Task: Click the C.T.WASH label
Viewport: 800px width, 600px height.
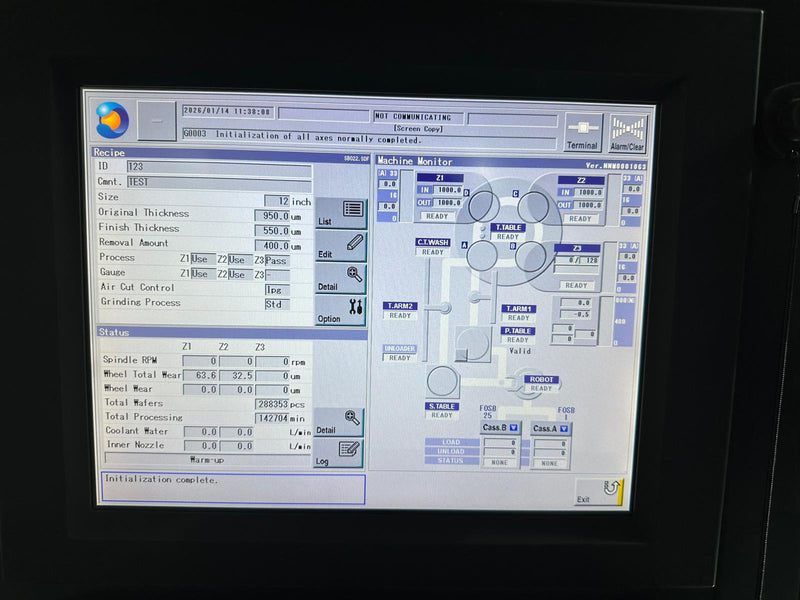Action: [x=433, y=242]
